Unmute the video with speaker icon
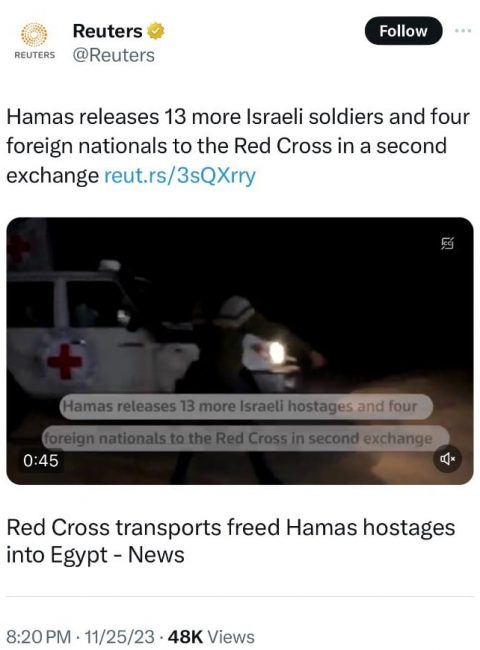The width and height of the screenshot is (480, 650). tap(447, 458)
